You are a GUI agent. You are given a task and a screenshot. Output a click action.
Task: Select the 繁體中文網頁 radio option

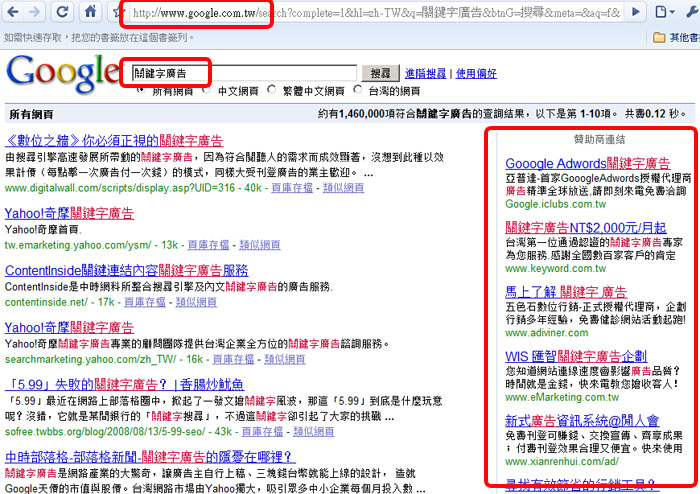click(x=271, y=89)
